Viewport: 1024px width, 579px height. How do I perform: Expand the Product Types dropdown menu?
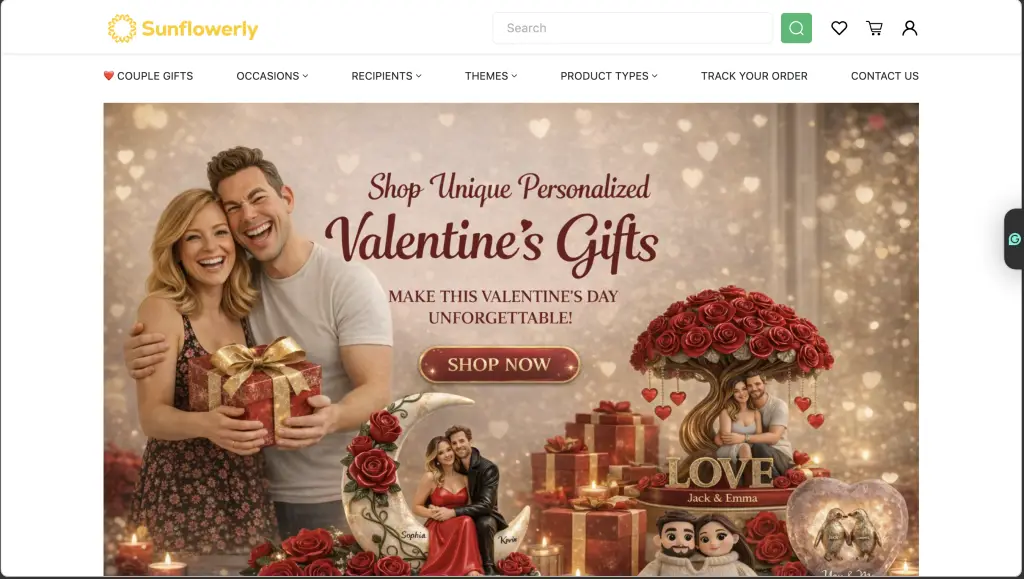pyautogui.click(x=609, y=76)
